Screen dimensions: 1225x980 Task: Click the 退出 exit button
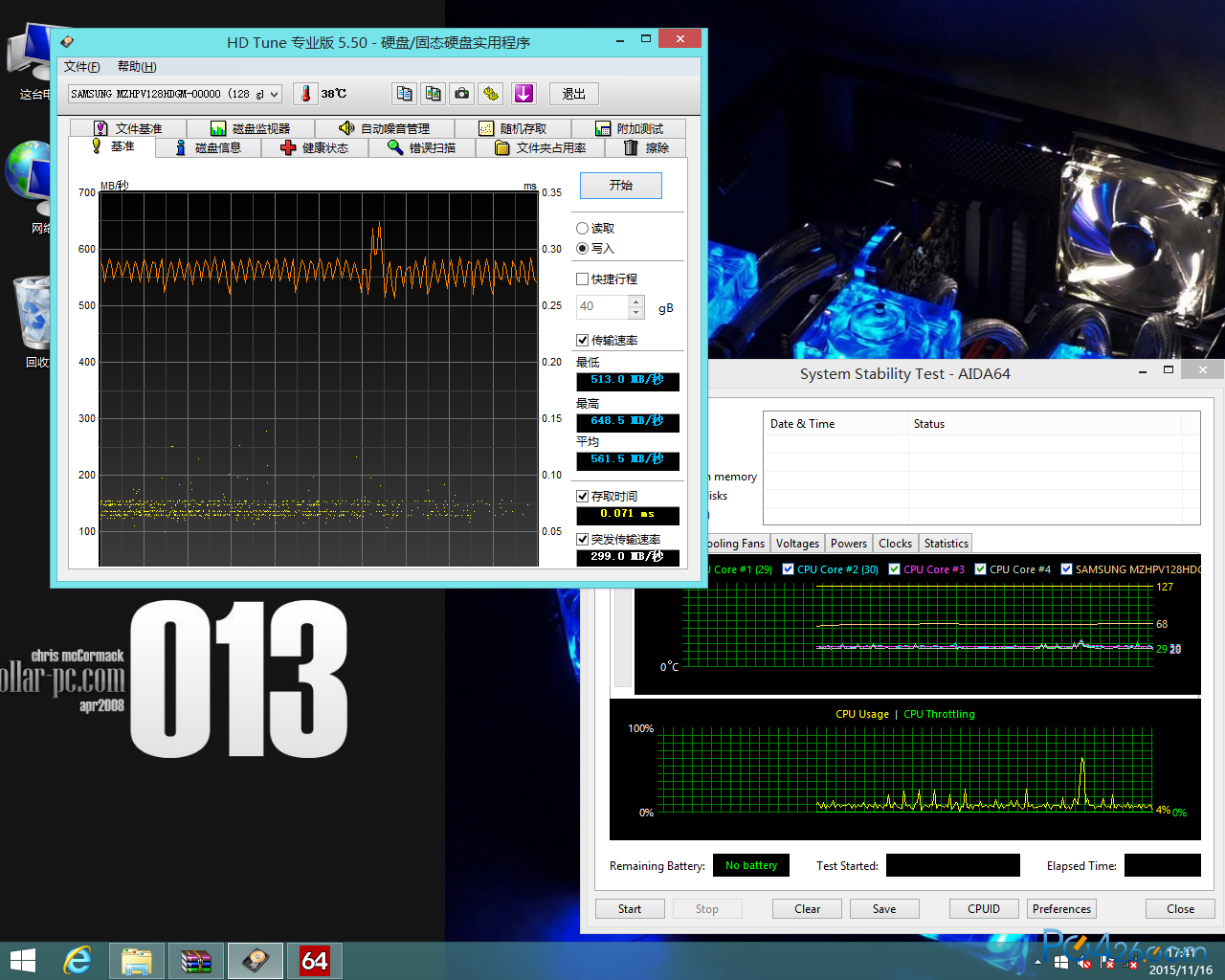click(x=574, y=94)
